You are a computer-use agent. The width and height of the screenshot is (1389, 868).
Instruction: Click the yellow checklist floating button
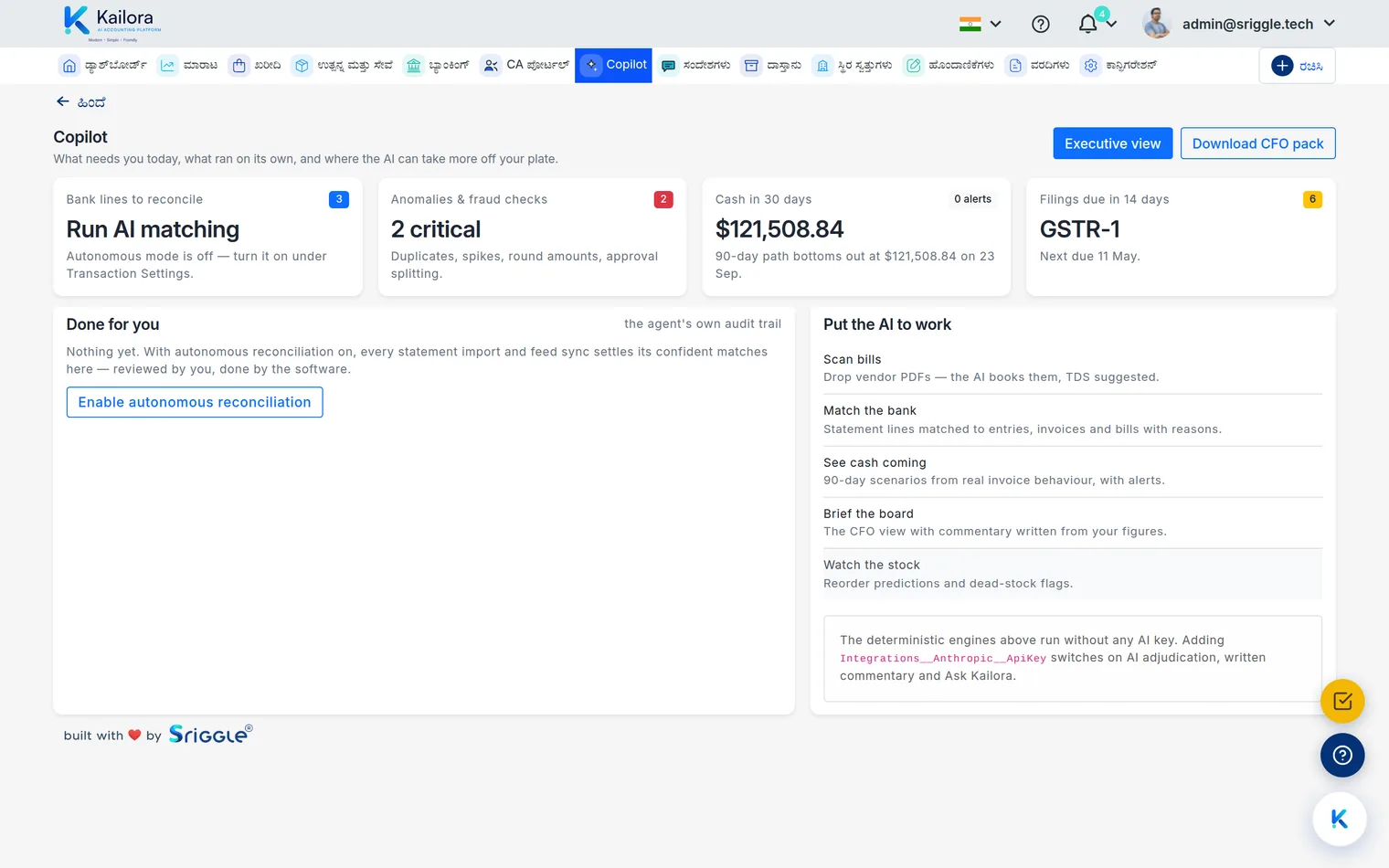click(x=1342, y=702)
